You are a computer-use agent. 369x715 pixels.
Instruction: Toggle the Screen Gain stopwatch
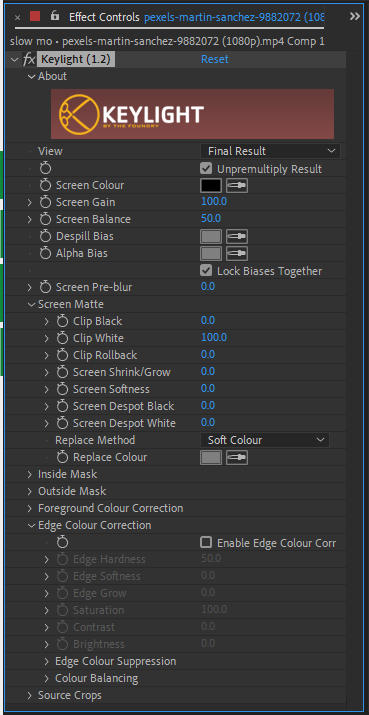(x=45, y=202)
